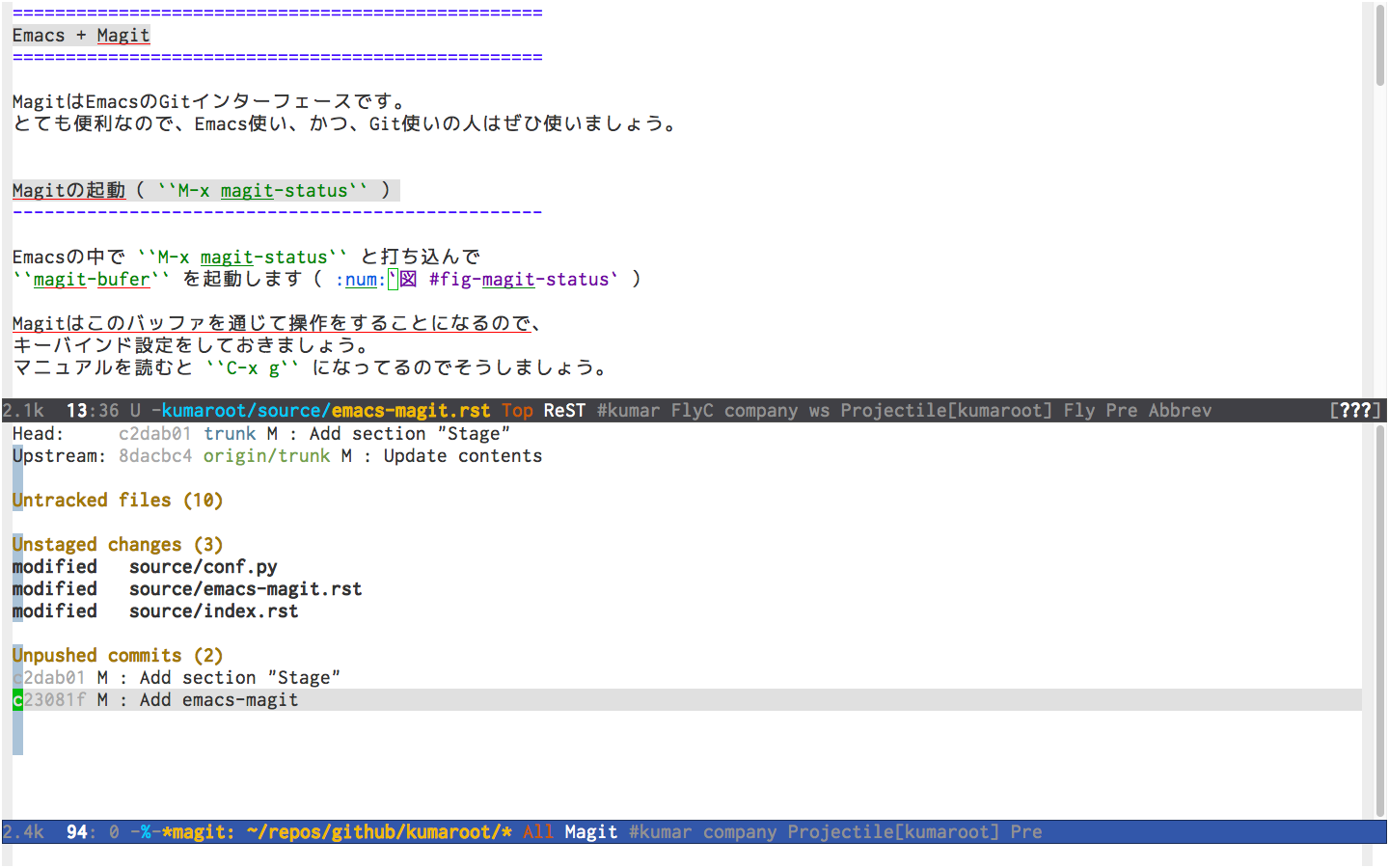Click the 2.1k size indicator in upper mode line
1389x868 pixels.
click(23, 411)
